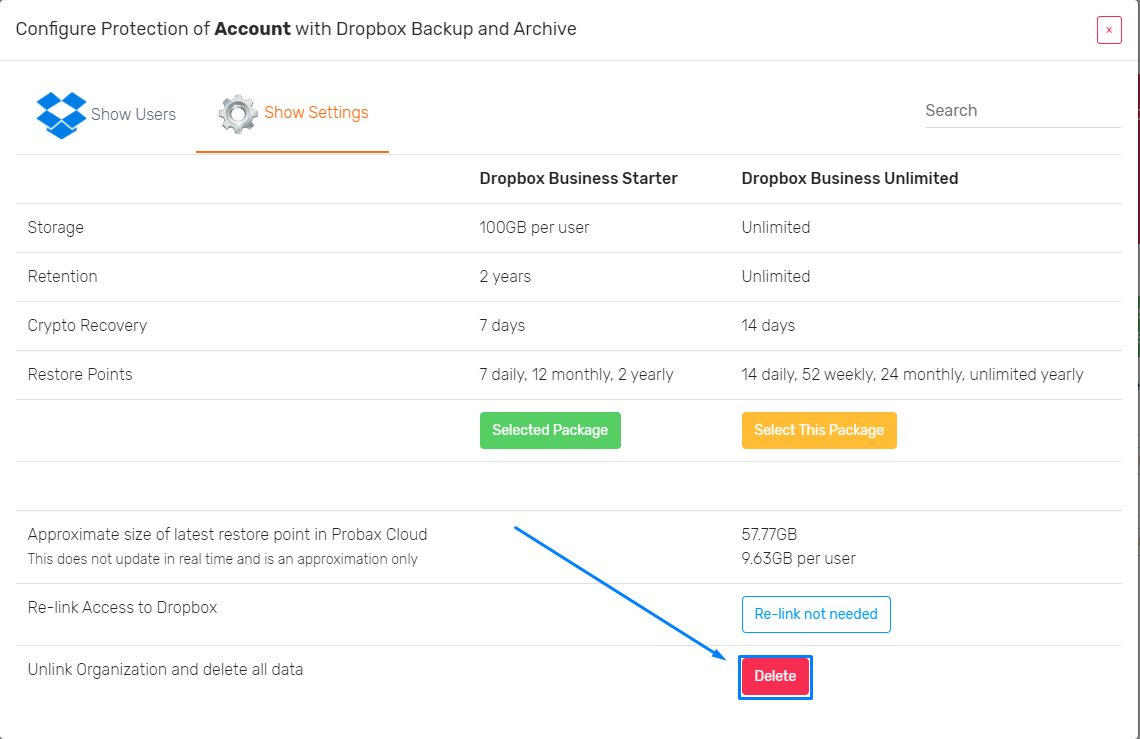Viewport: 1140px width, 739px height.
Task: Open the Show Settings tab
Action: 293,113
